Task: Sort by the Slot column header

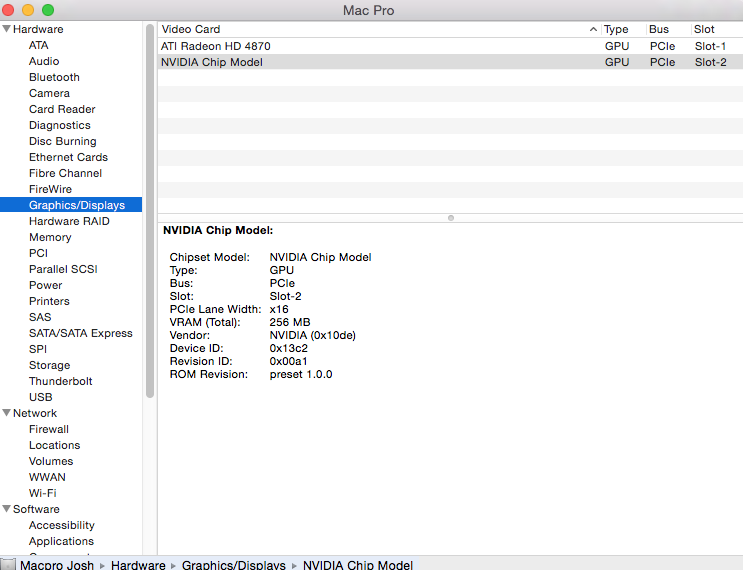Action: coord(717,29)
